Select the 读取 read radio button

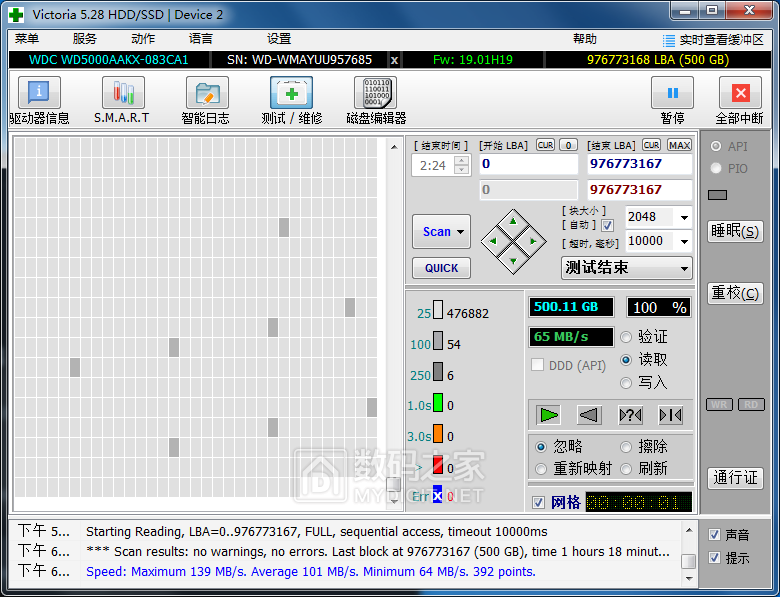coord(626,360)
